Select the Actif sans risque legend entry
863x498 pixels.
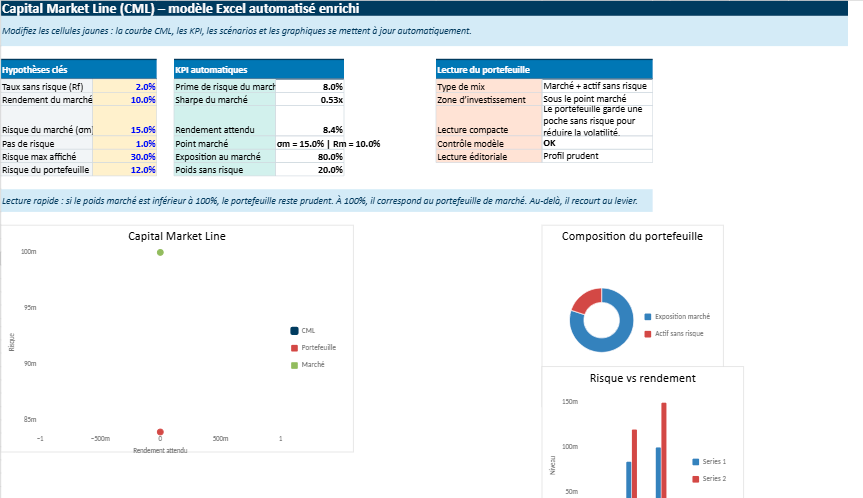[x=678, y=333]
